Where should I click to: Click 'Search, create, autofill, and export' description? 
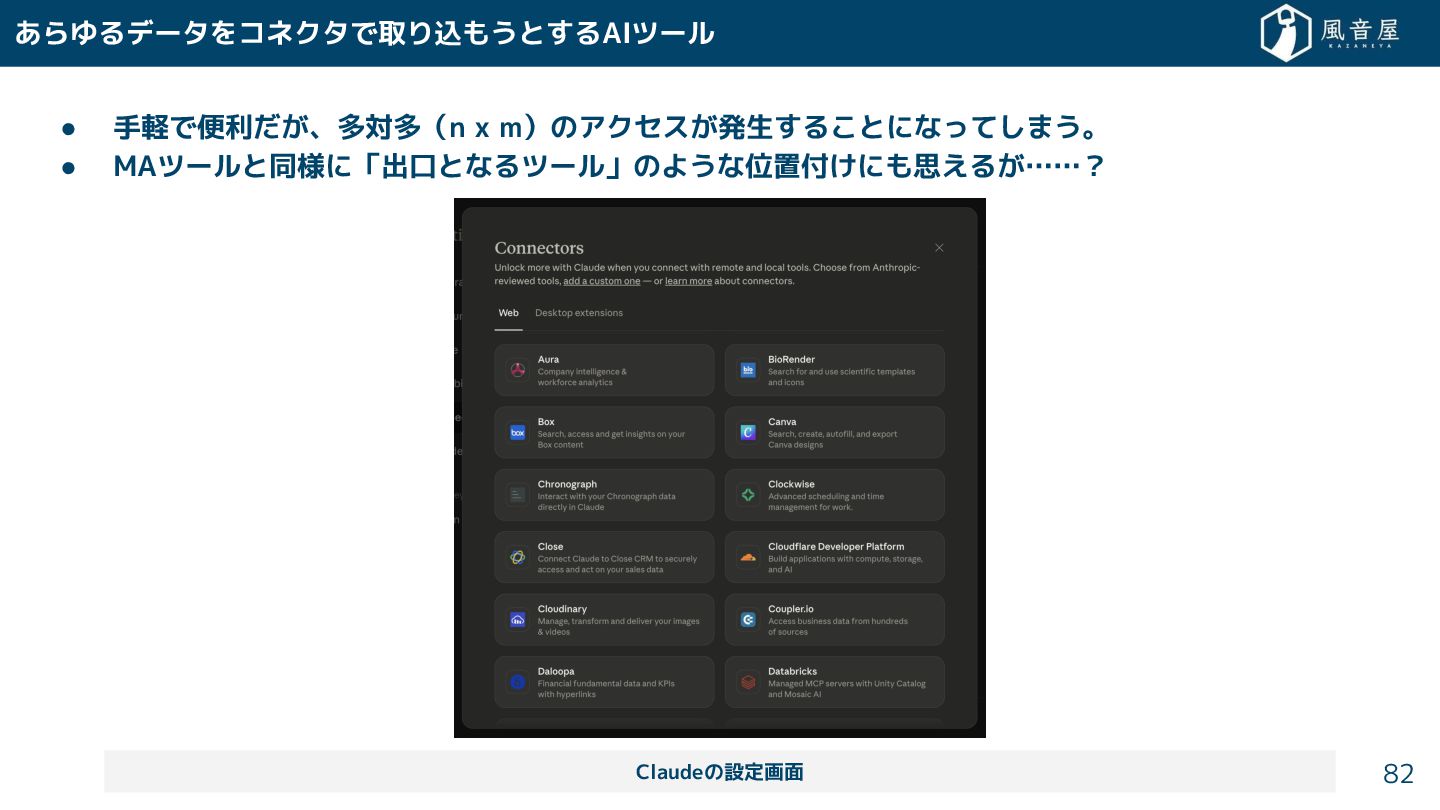coord(832,439)
